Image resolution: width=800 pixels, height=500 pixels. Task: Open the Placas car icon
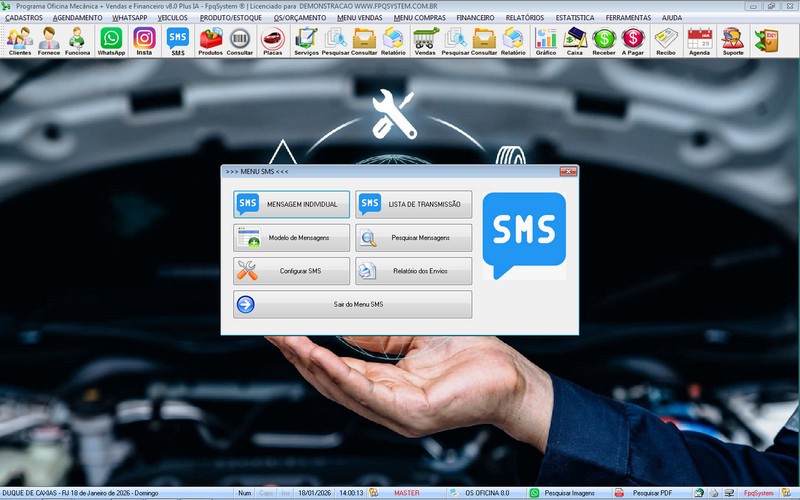click(272, 40)
